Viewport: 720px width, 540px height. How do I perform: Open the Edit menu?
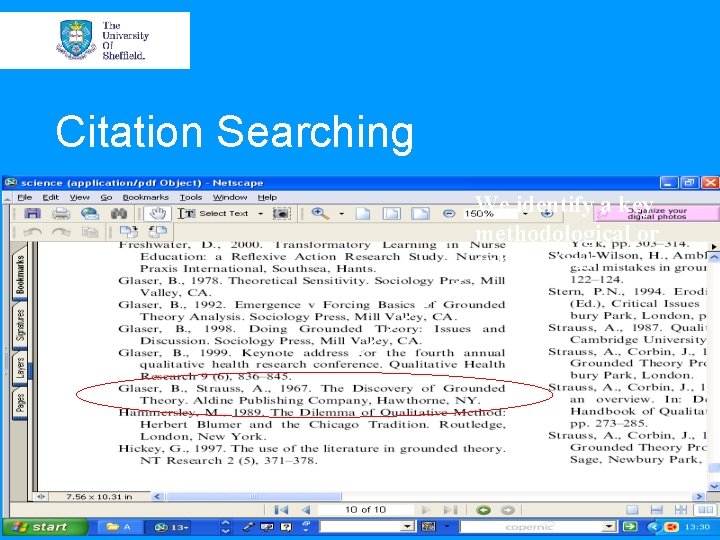51,197
